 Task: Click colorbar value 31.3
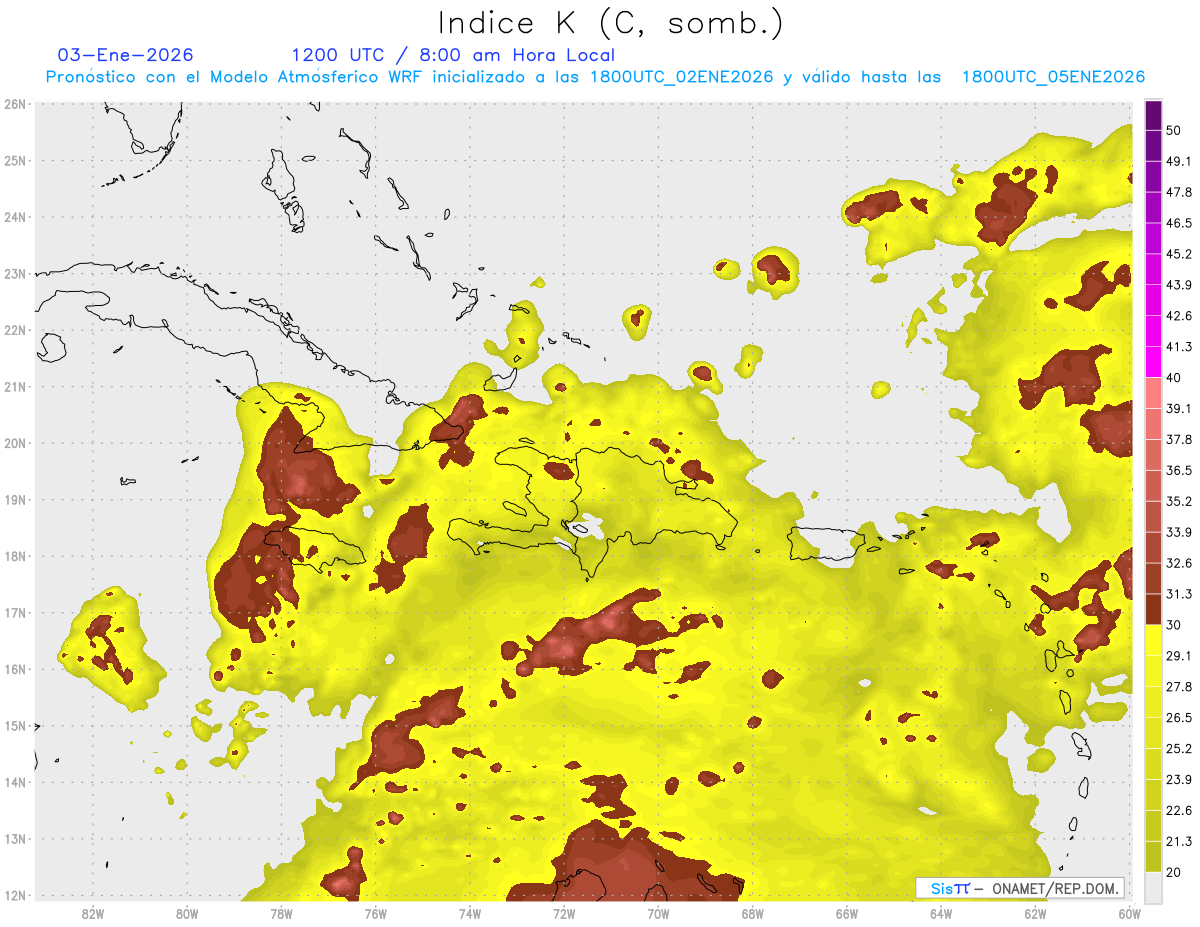tap(1178, 594)
